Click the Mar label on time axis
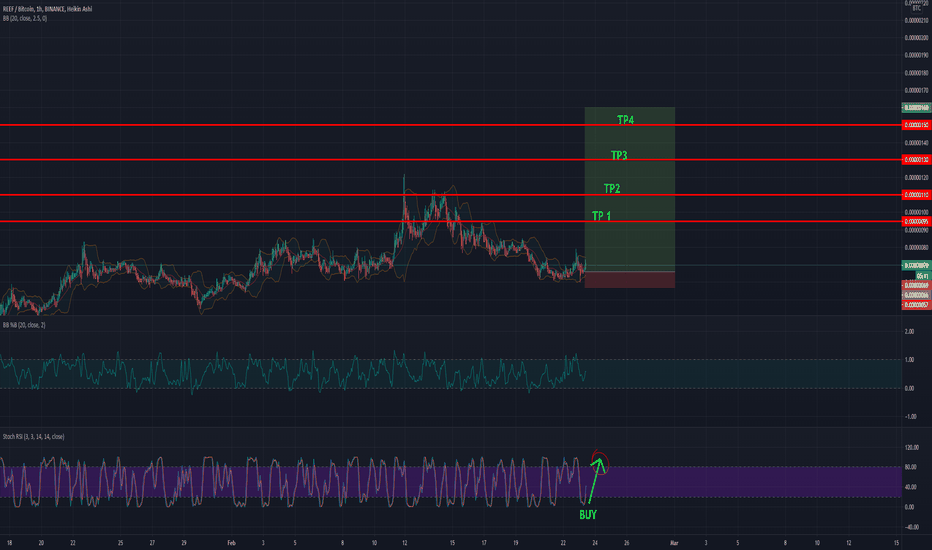Viewport: 932px width, 550px height. [x=674, y=543]
